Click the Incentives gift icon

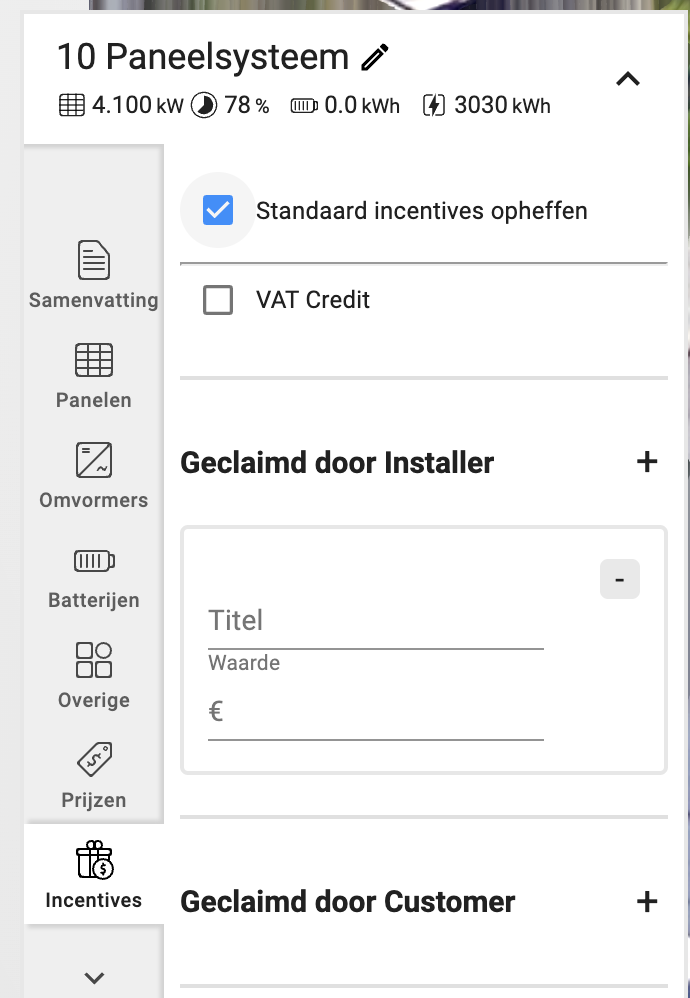point(94,860)
